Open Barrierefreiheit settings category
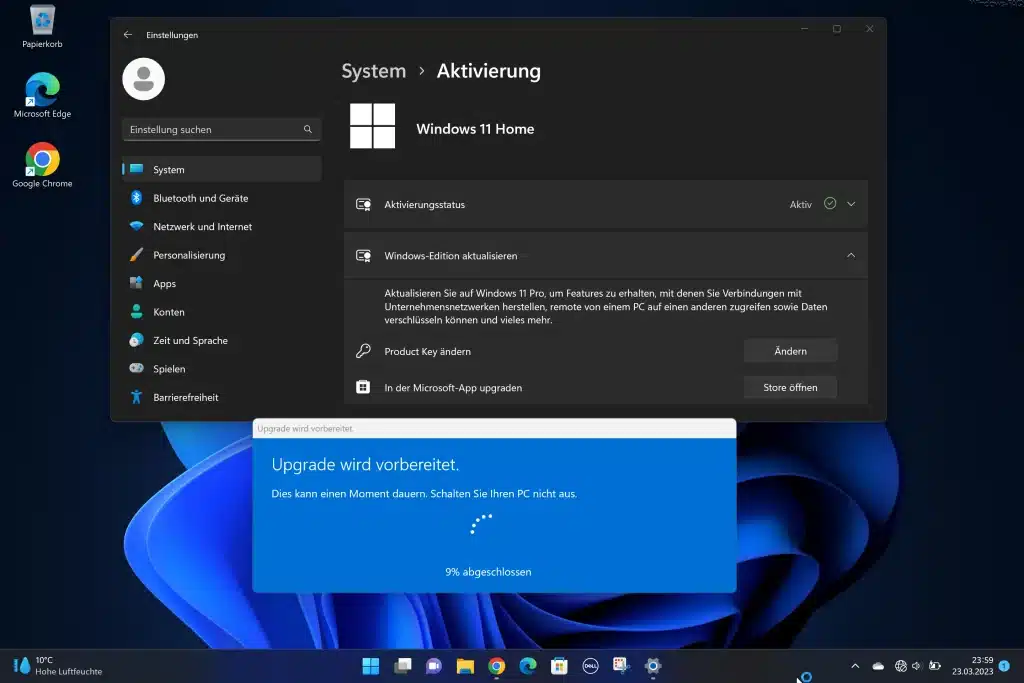 pyautogui.click(x=221, y=397)
